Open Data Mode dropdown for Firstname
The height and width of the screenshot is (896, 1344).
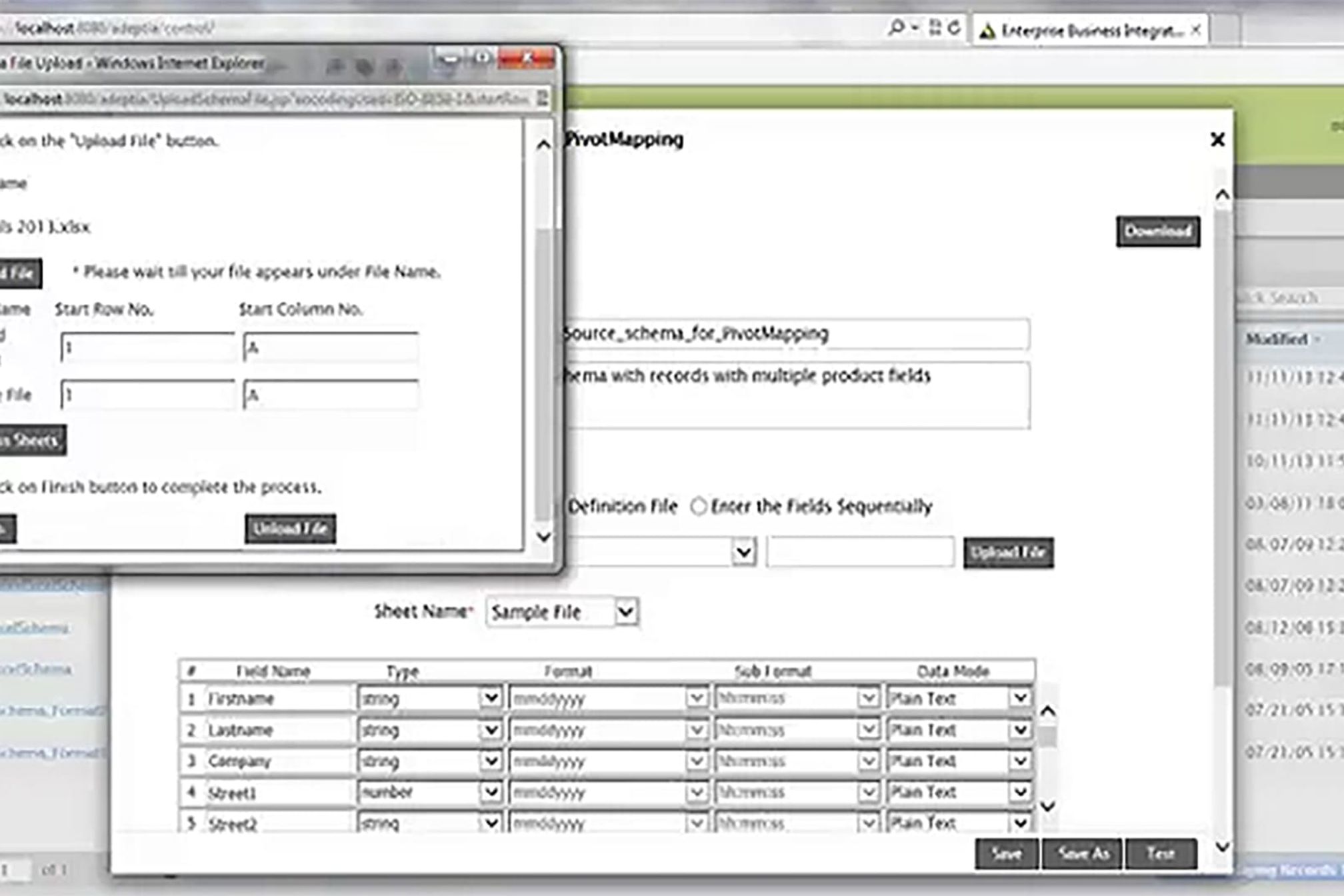point(1019,699)
